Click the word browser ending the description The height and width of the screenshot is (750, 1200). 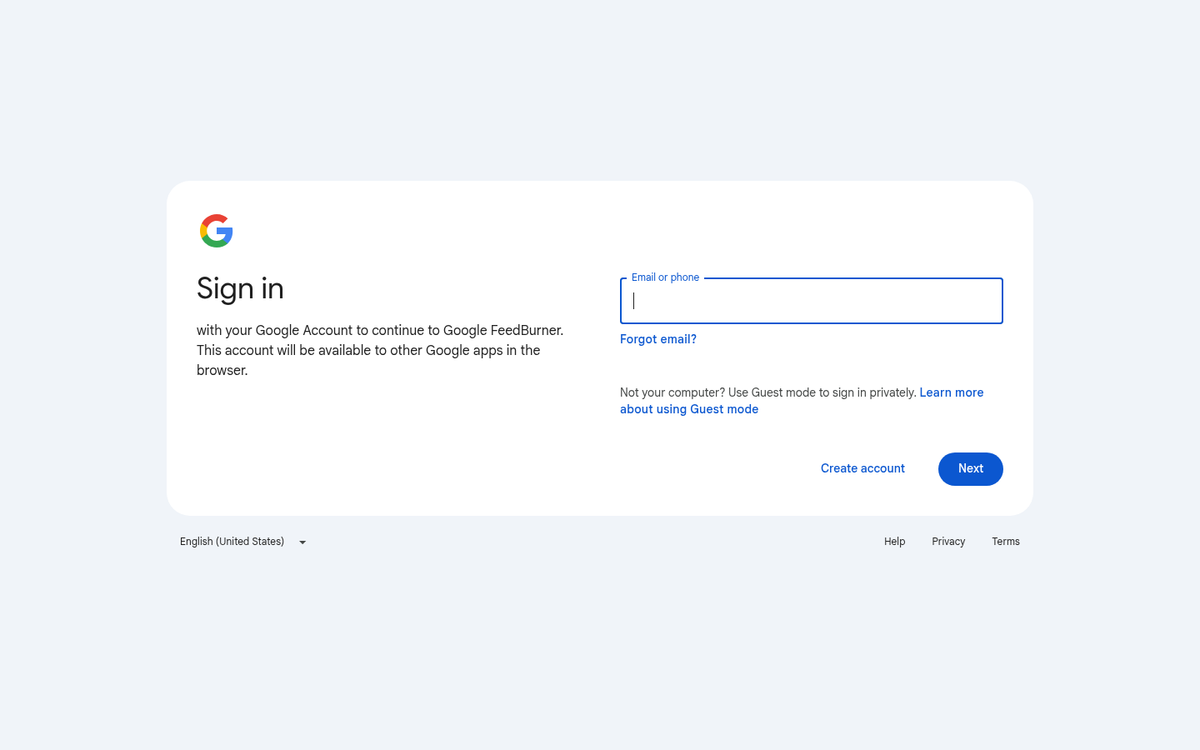click(x=220, y=370)
